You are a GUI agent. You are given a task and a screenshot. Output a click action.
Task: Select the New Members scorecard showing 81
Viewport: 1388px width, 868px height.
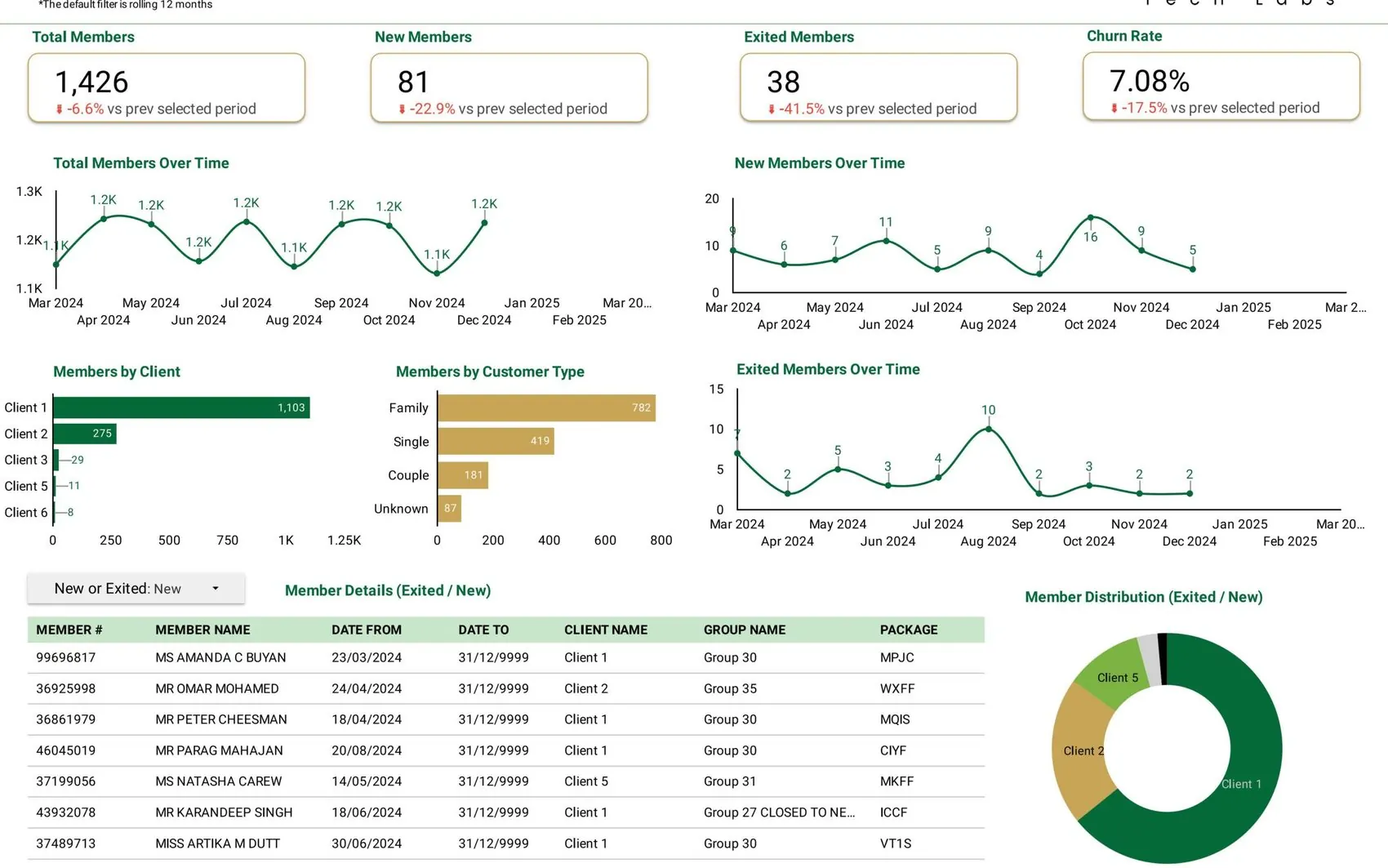pos(509,88)
